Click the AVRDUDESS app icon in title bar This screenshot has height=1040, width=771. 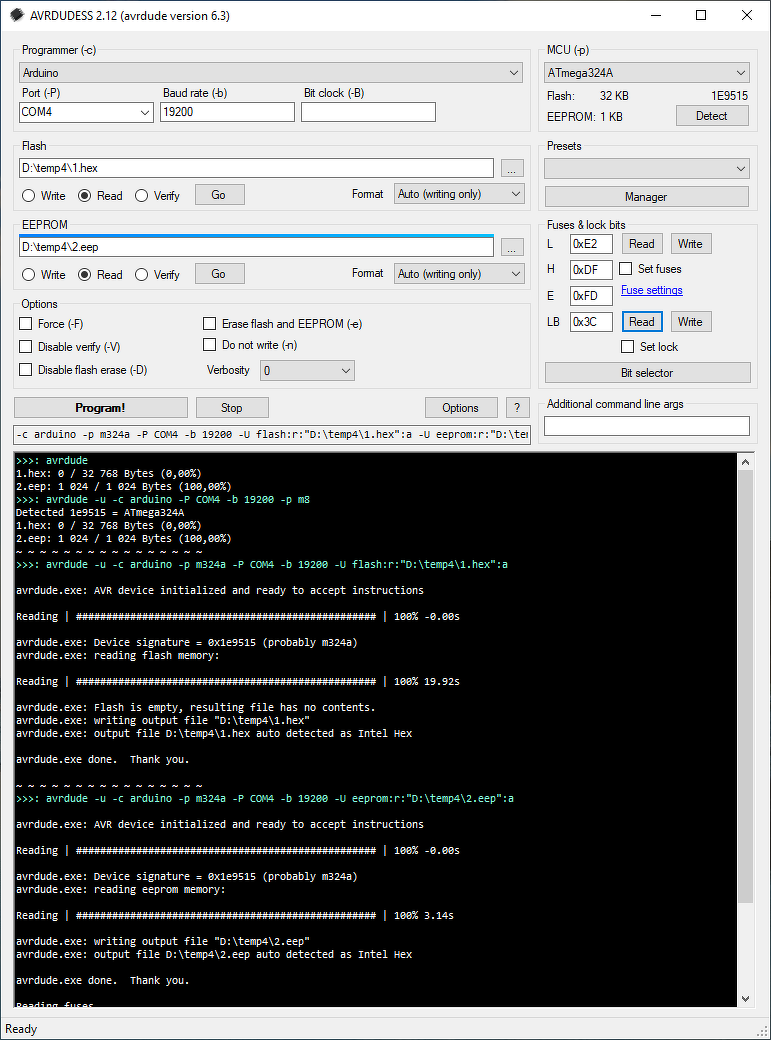[x=17, y=15]
